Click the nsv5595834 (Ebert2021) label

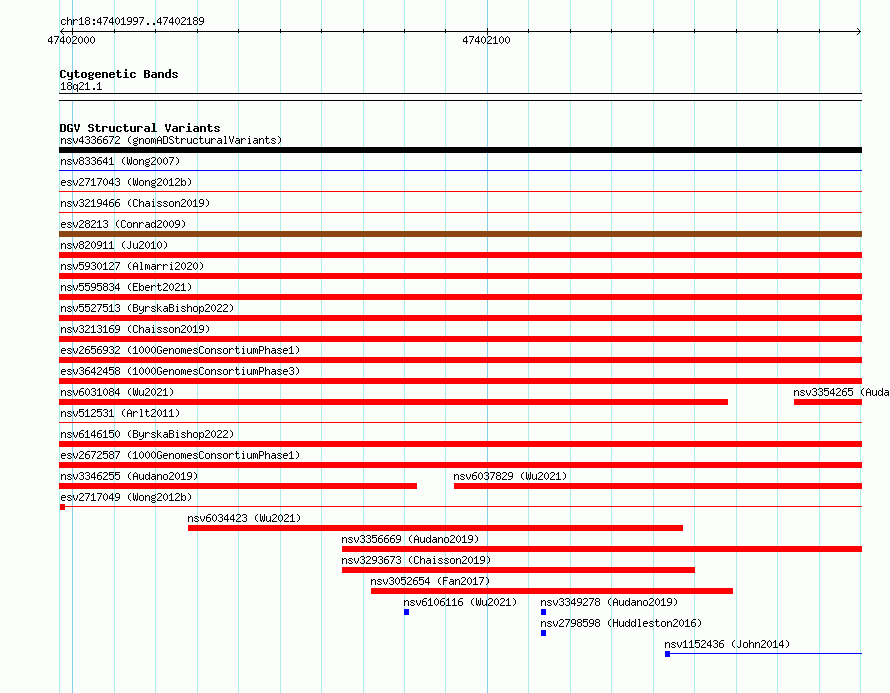tap(126, 287)
